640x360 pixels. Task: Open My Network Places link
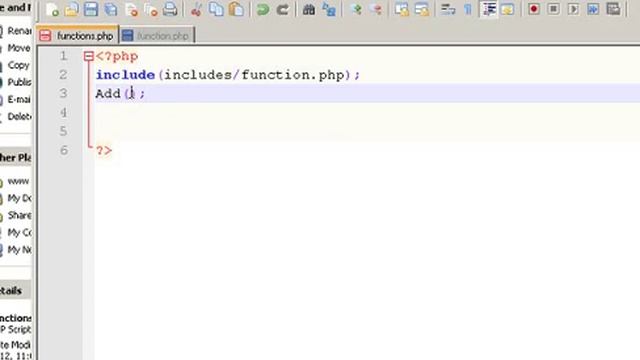click(19, 250)
